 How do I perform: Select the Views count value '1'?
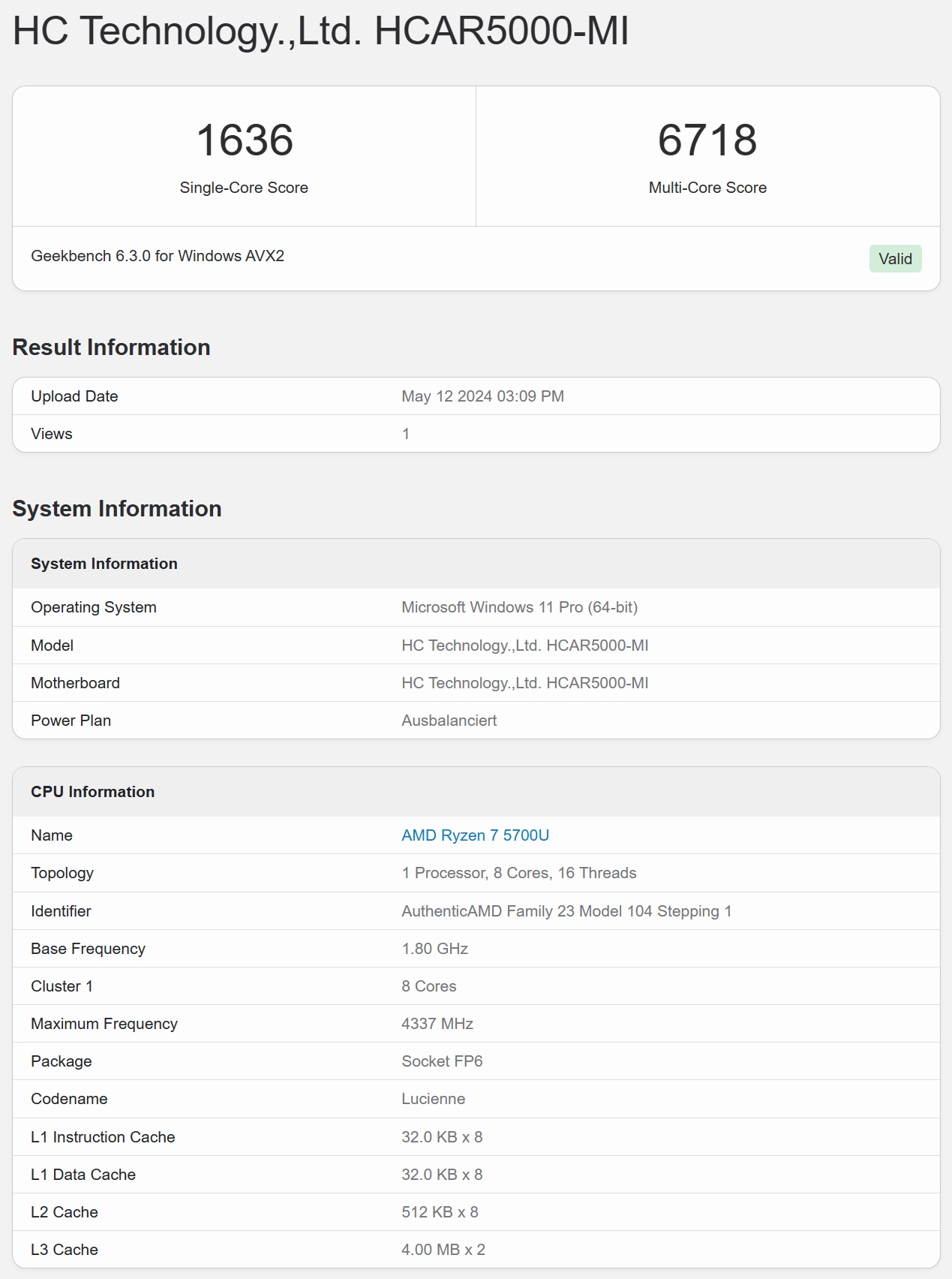[x=406, y=434]
